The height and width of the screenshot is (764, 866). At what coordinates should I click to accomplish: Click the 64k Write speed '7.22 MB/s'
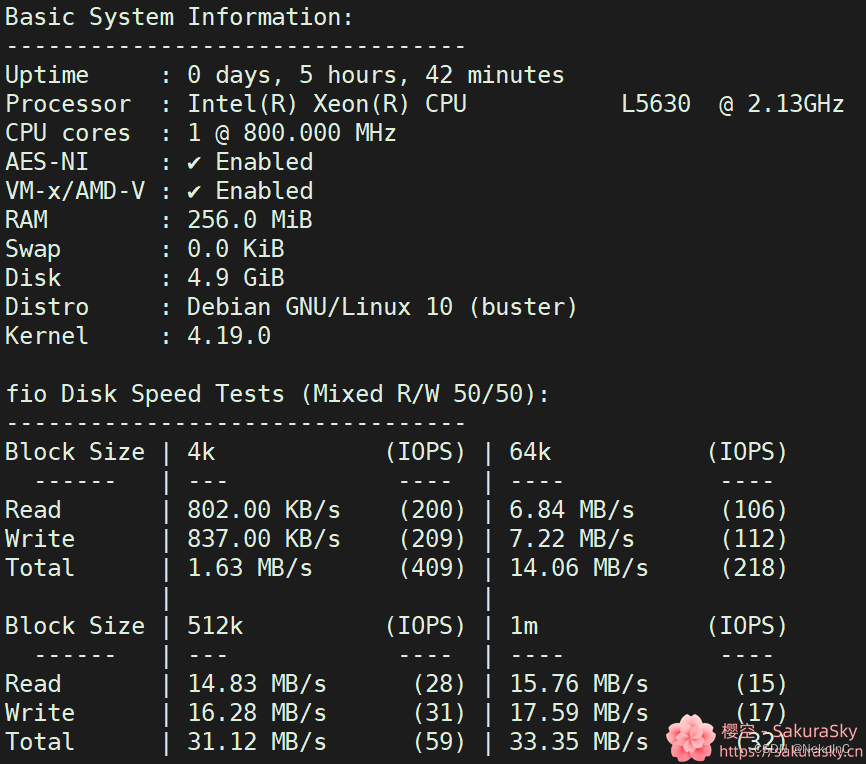click(571, 539)
